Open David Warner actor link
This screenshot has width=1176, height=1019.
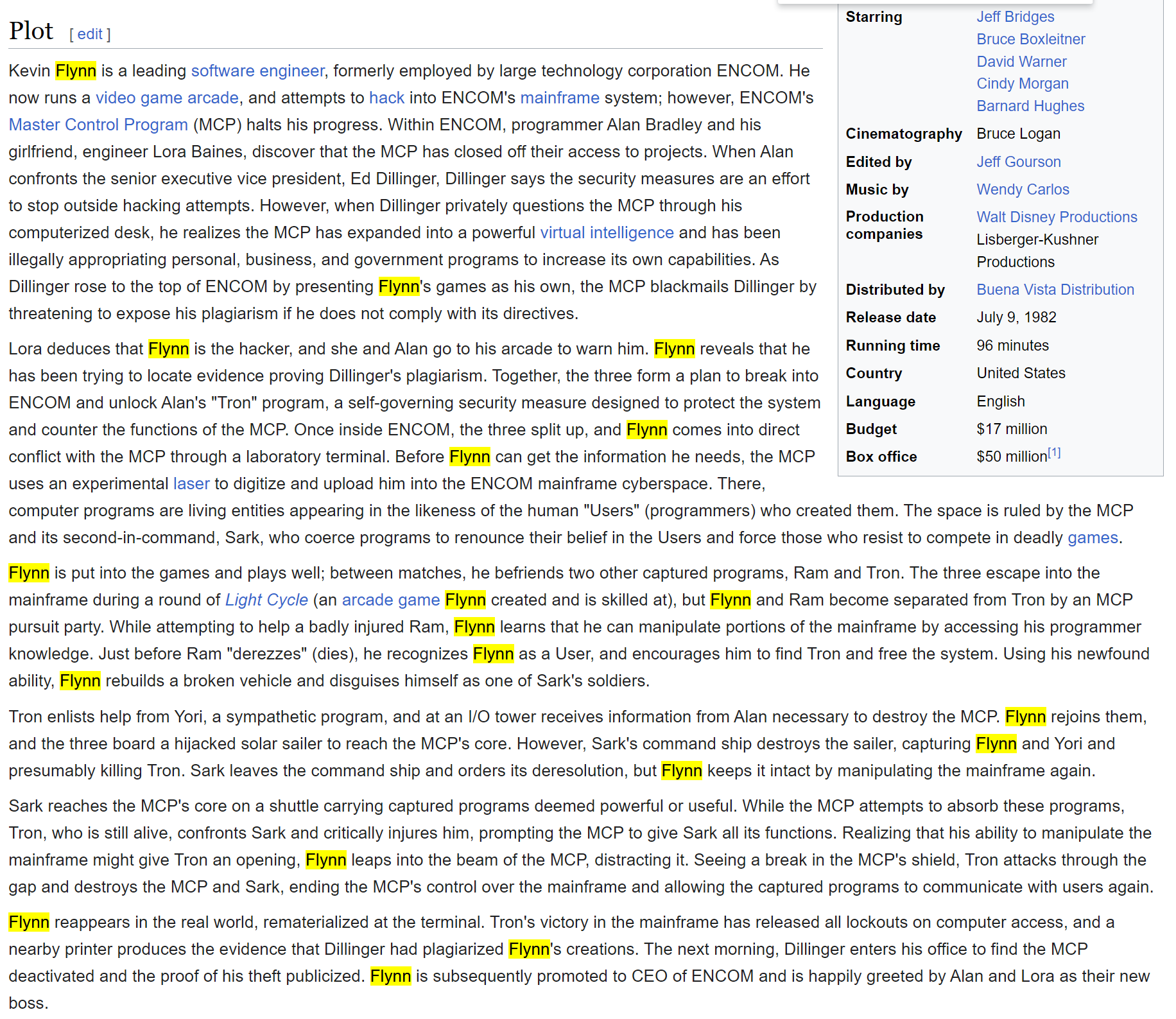[x=1021, y=62]
